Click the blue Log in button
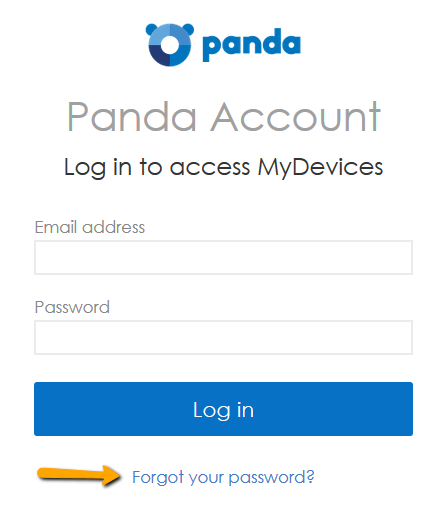Screen dimensions: 443x515 click(223, 409)
